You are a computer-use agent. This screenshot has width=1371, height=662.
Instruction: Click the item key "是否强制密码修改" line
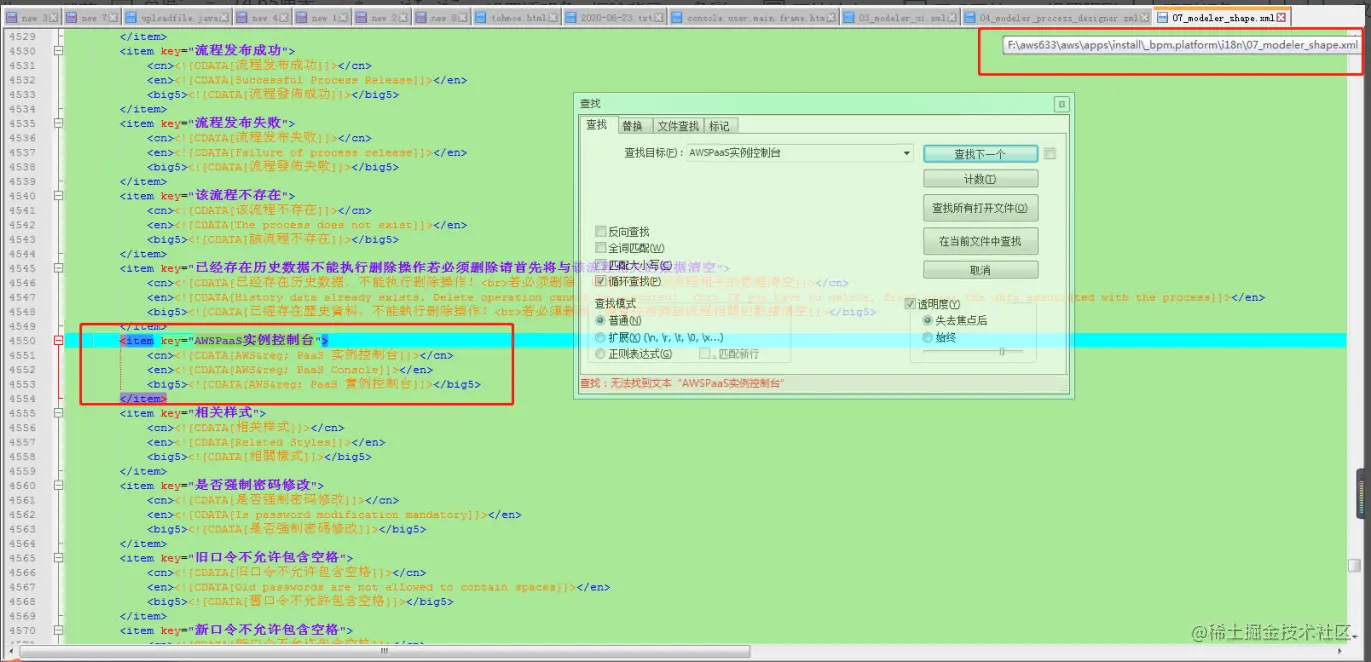[222, 486]
